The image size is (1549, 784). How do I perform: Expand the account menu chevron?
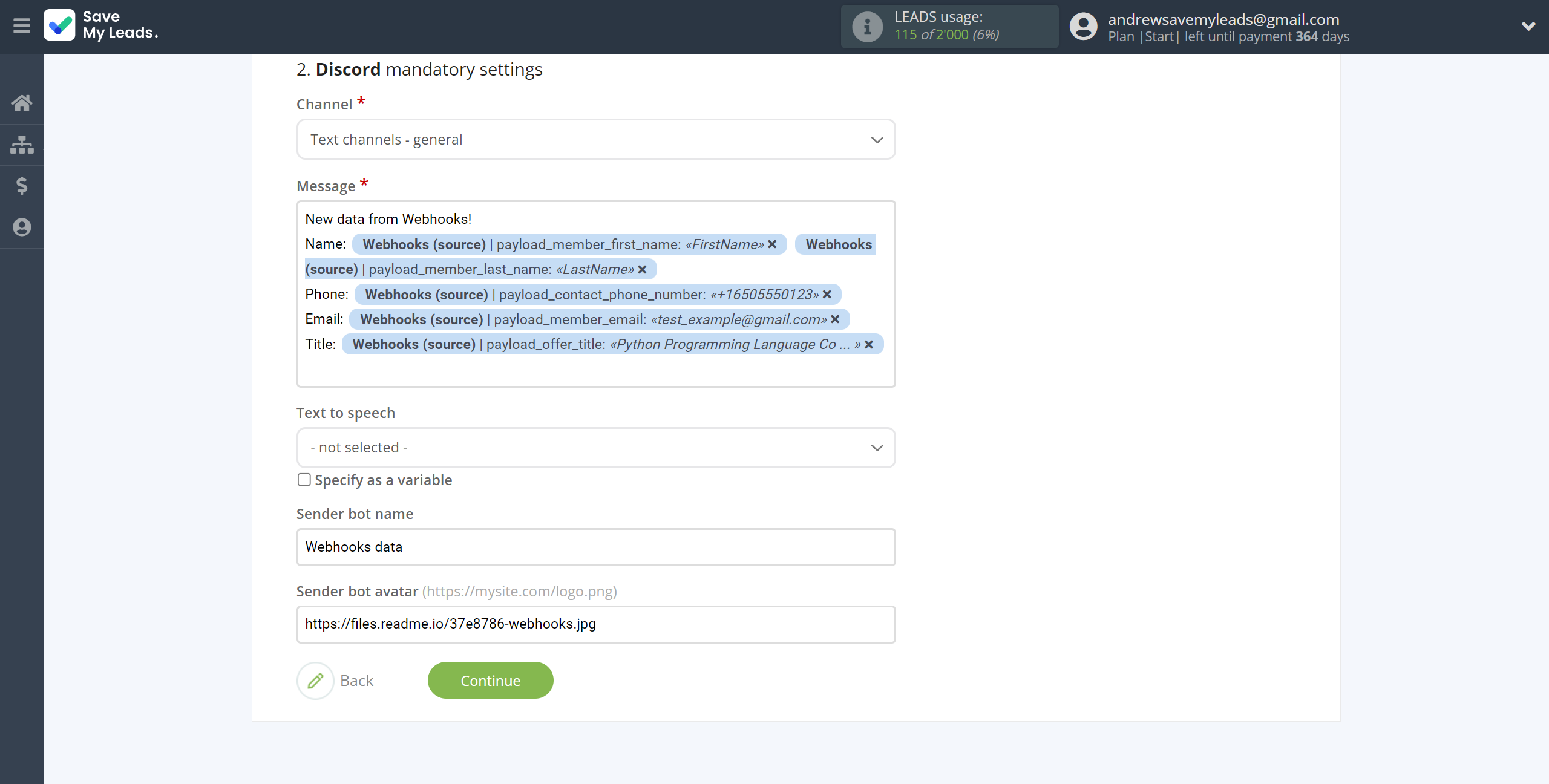coord(1528,26)
